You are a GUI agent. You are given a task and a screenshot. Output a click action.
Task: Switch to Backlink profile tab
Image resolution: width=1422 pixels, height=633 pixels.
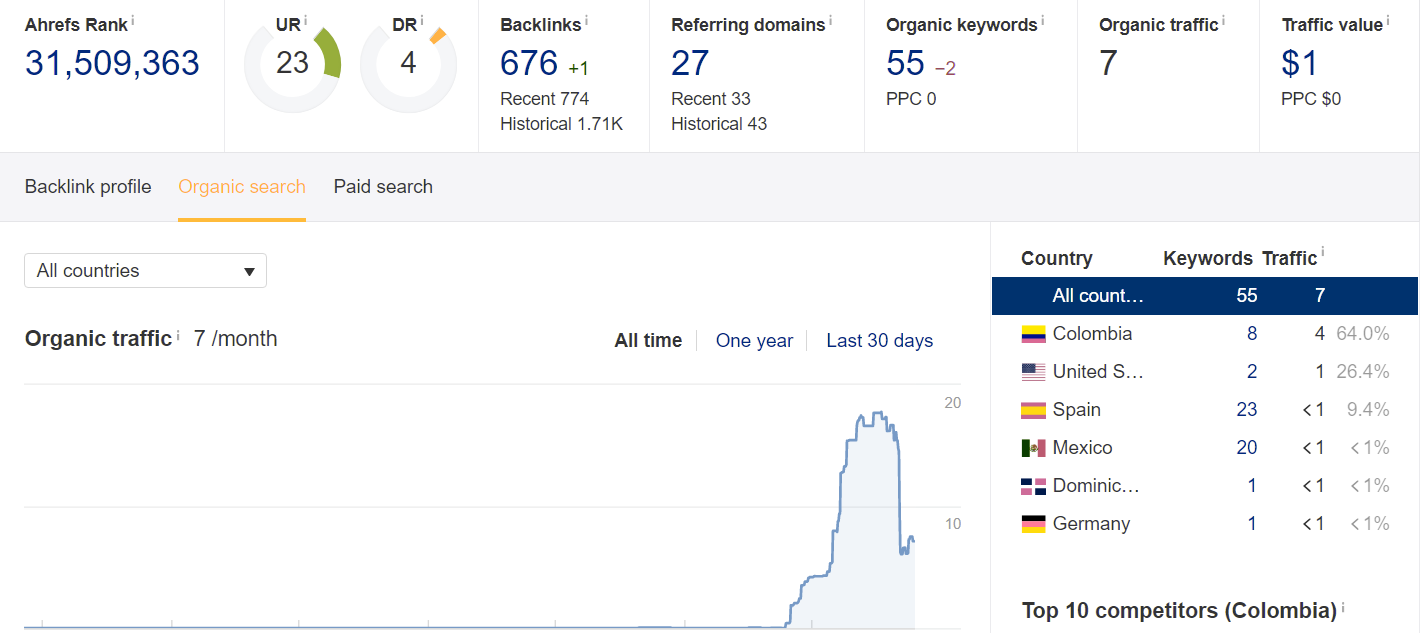88,187
